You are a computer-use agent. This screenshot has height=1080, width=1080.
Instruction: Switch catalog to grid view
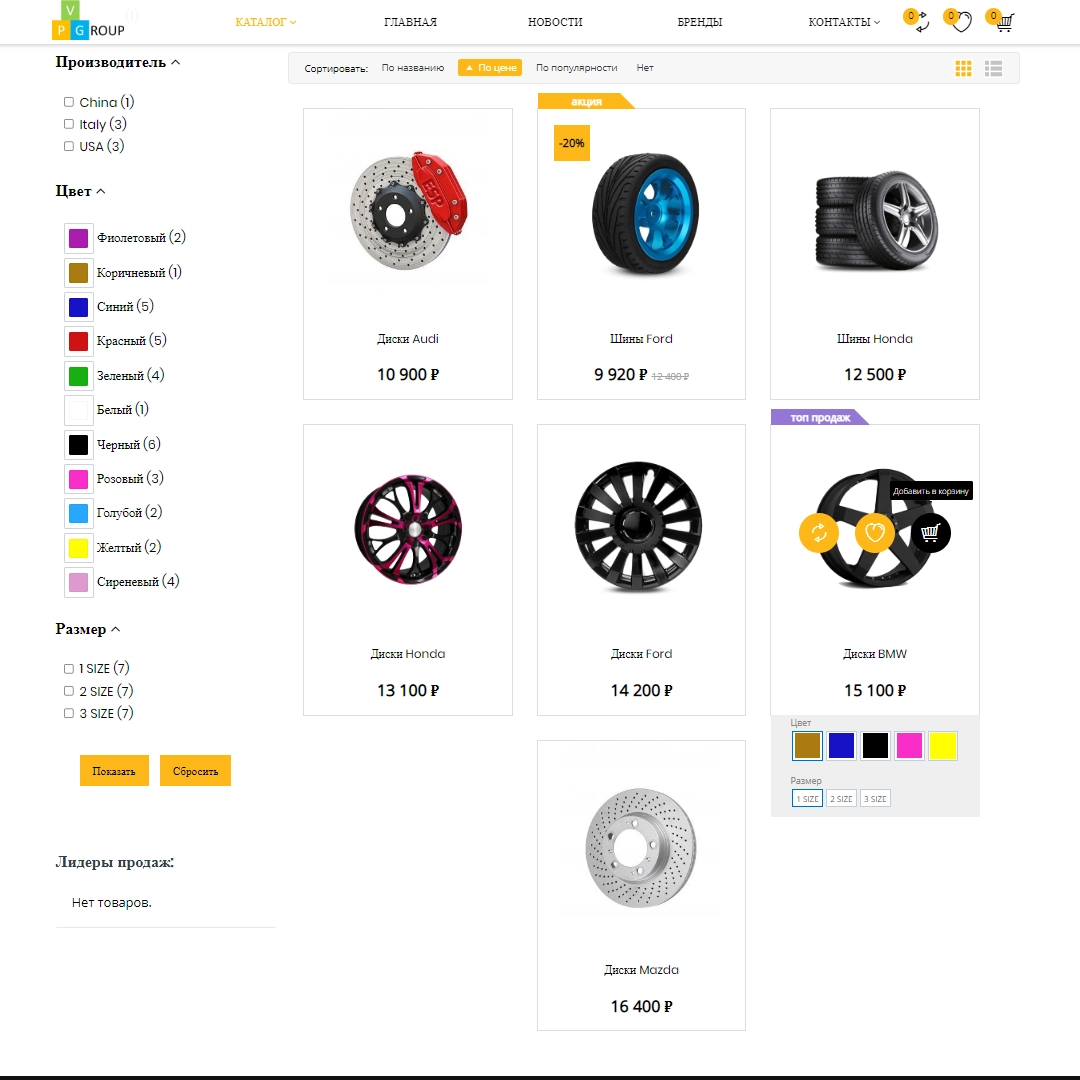[963, 68]
